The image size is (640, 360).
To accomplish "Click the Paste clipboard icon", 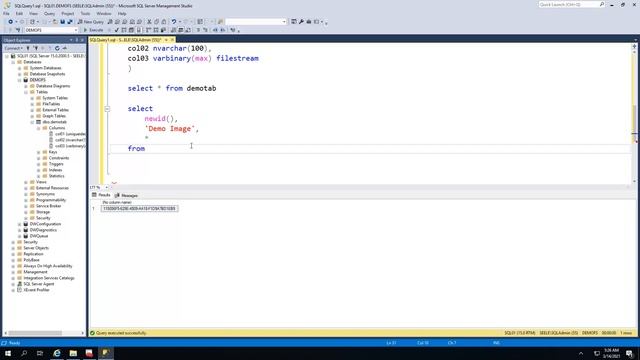I will (x=164, y=22).
